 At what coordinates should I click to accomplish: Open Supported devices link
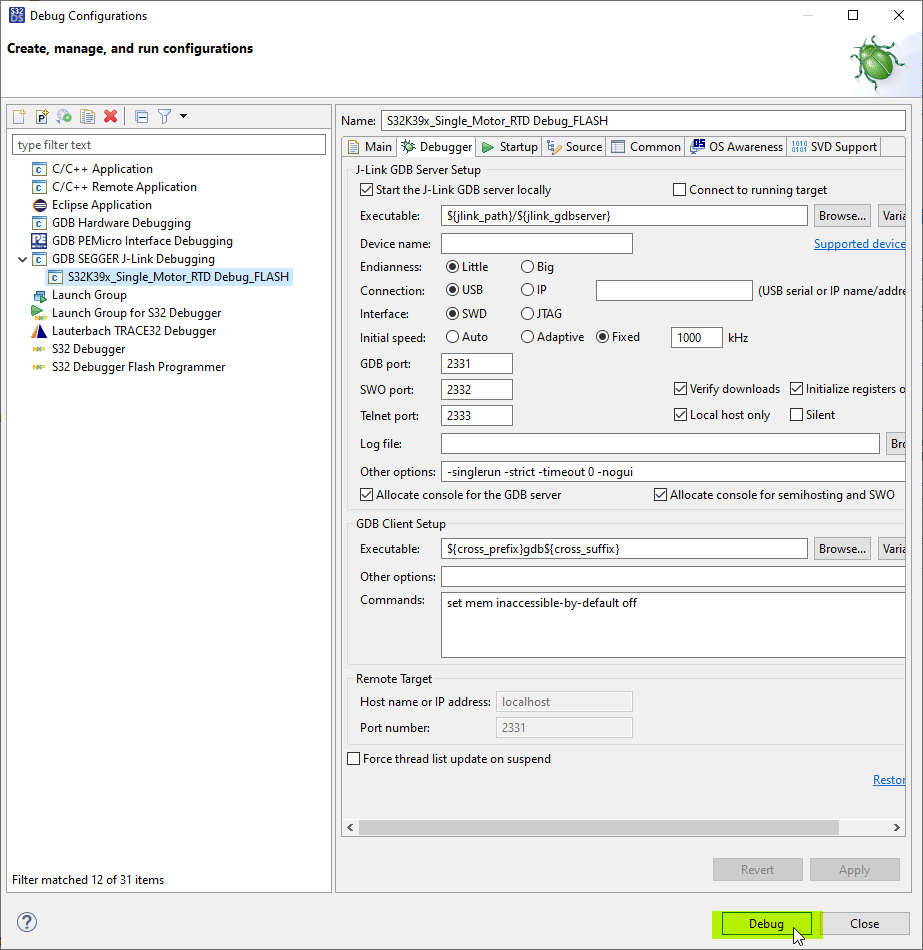859,244
